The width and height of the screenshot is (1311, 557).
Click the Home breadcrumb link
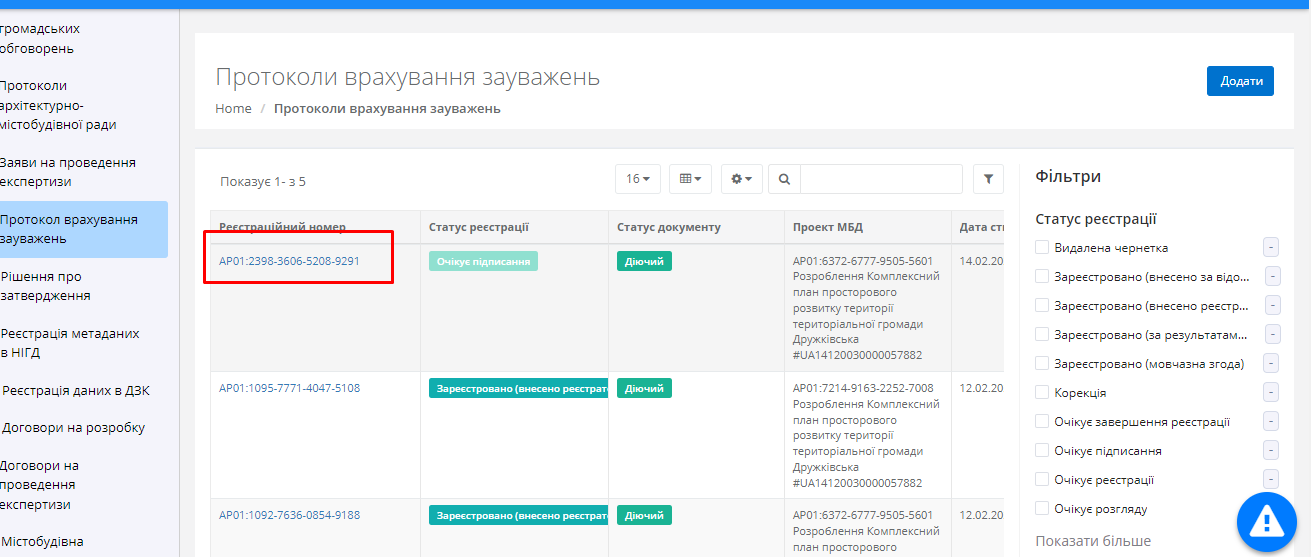point(233,108)
